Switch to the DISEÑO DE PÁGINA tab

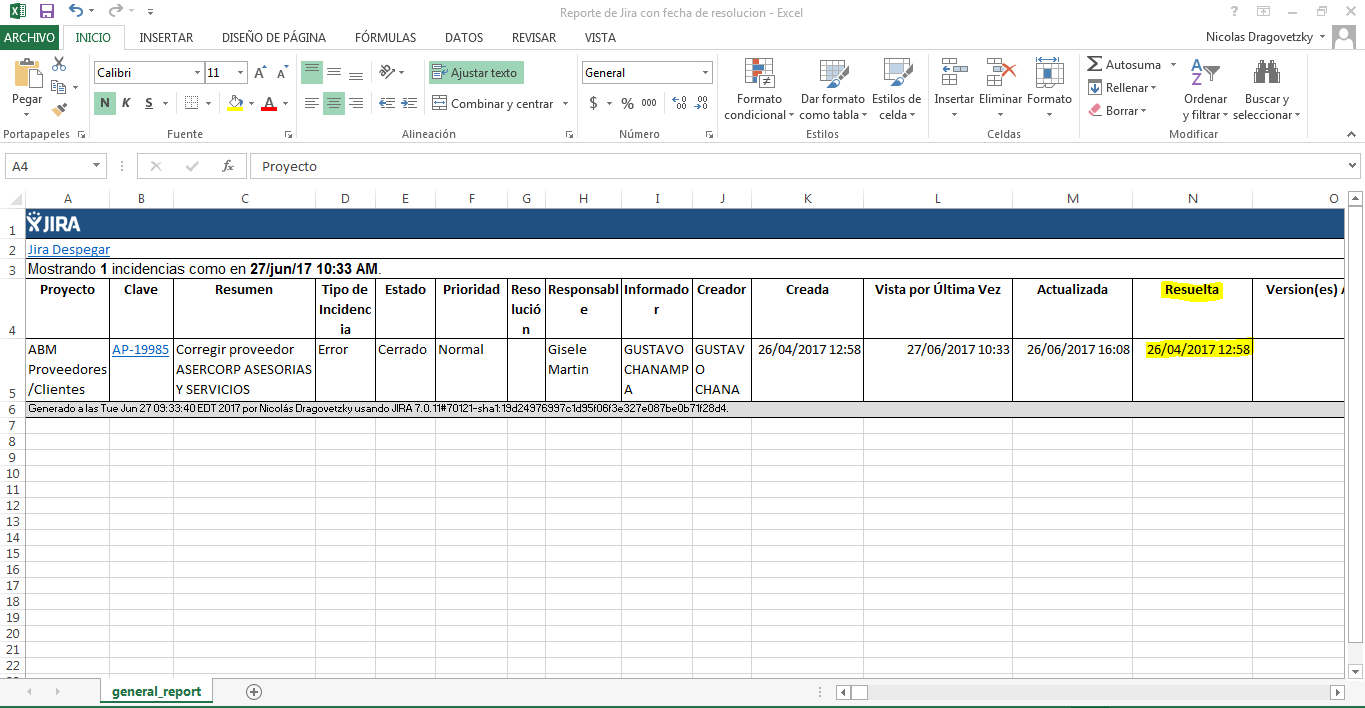click(x=274, y=38)
